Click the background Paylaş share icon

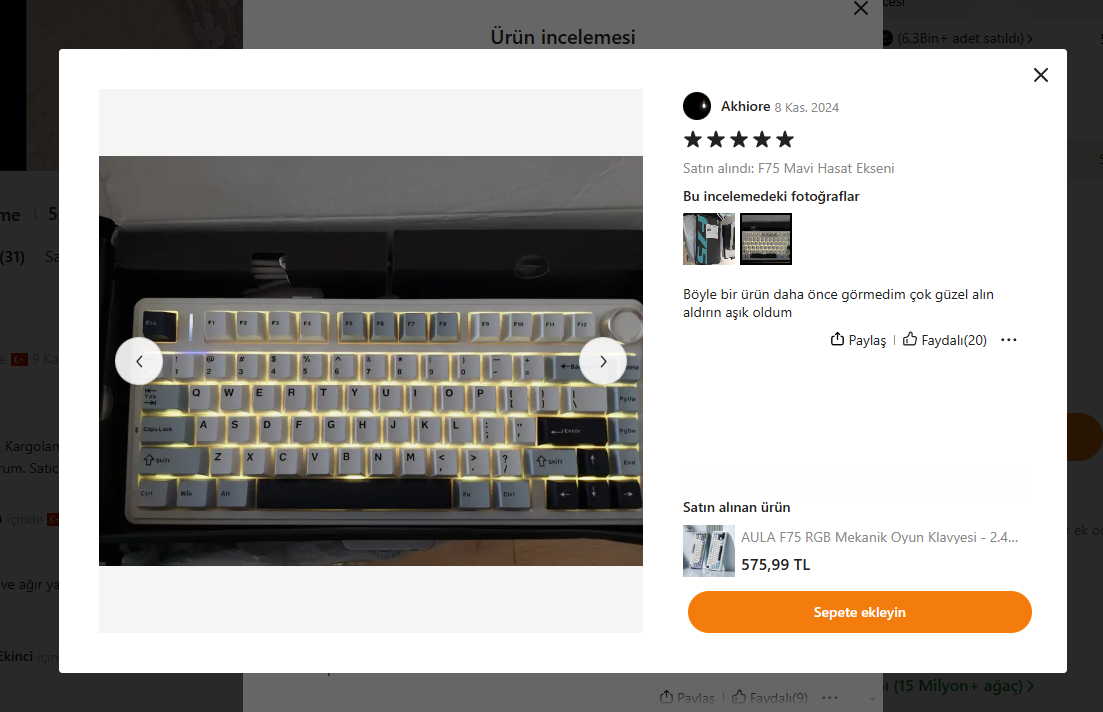(x=666, y=697)
